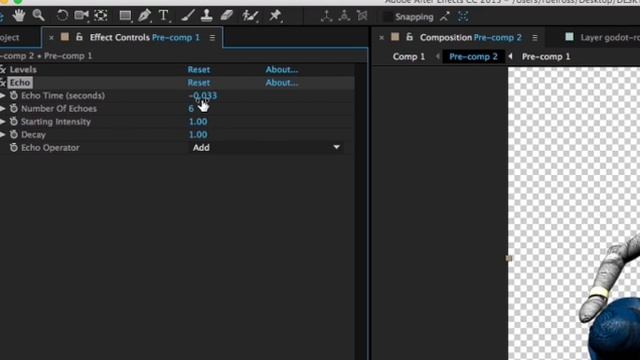The image size is (640, 360).
Task: Select the Echo effect name
Action: tap(20, 82)
